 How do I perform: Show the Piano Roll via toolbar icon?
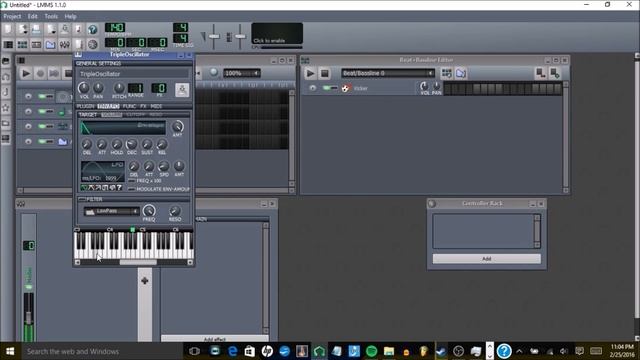[x=36, y=44]
